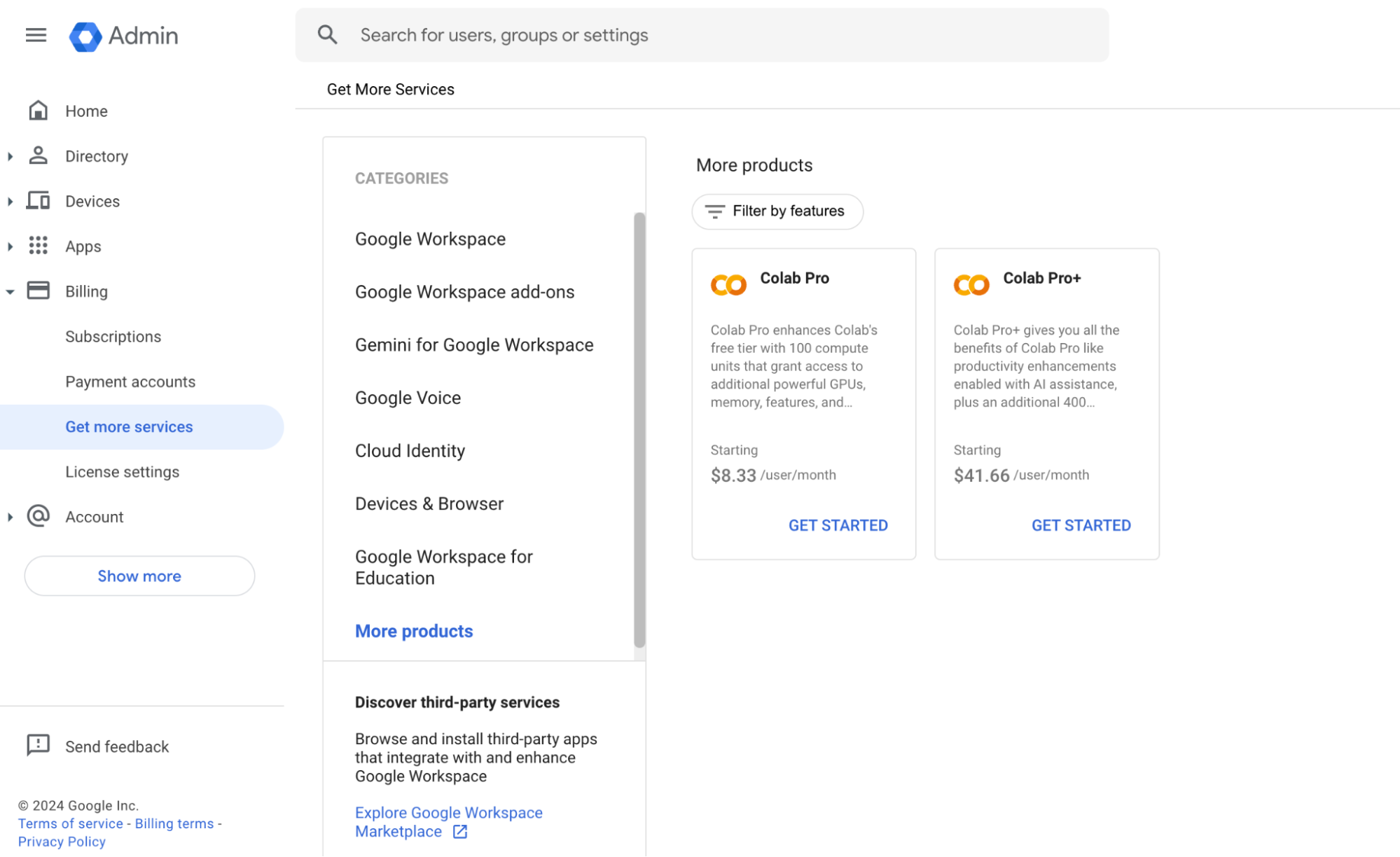1400x857 pixels.
Task: Expand the Apps section arrow
Action: [x=10, y=246]
